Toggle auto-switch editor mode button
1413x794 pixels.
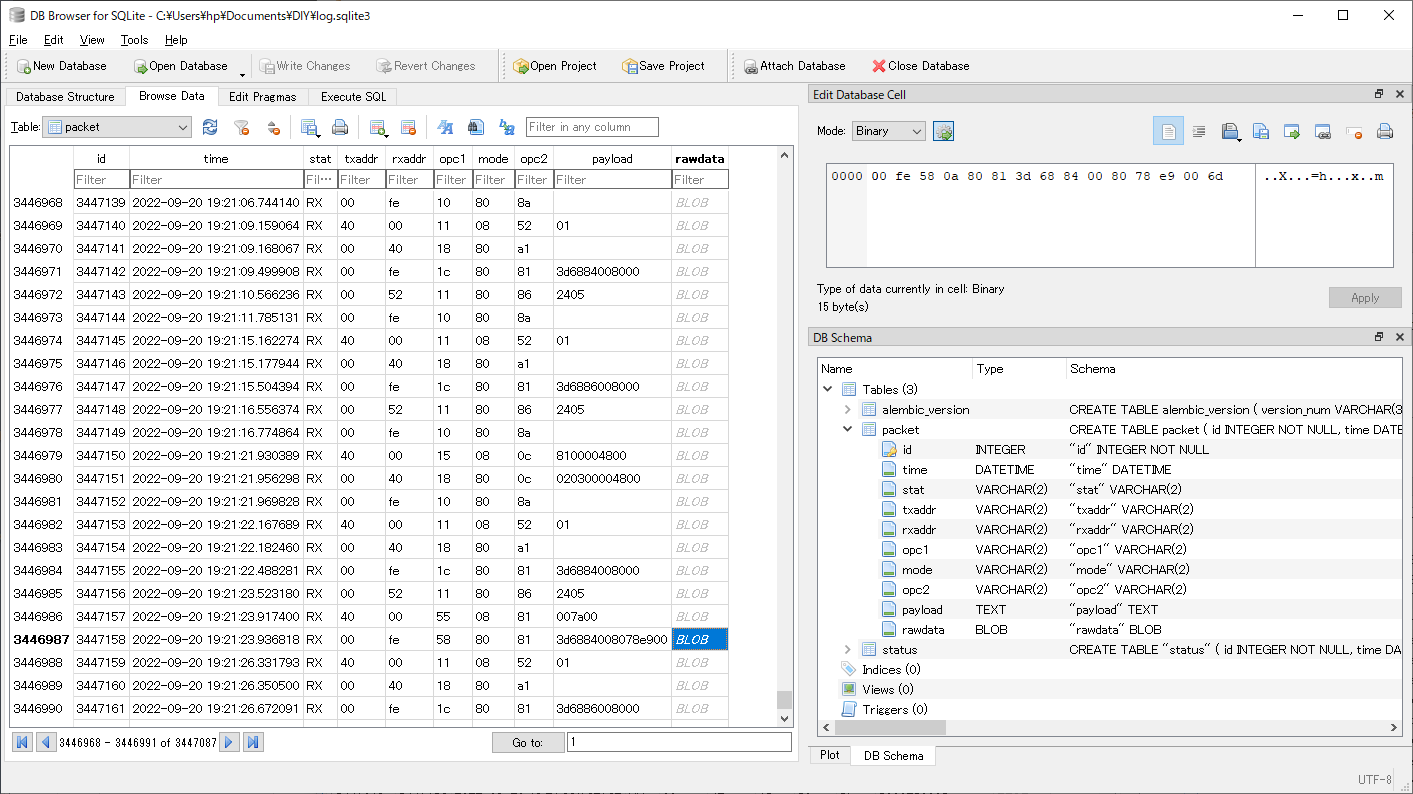pyautogui.click(x=943, y=131)
